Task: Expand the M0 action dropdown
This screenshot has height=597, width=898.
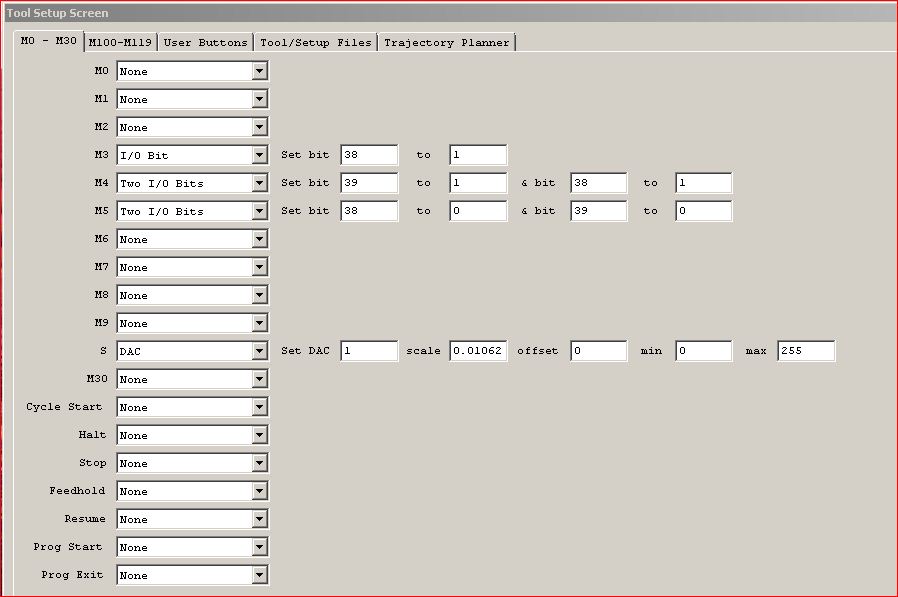Action: click(x=259, y=72)
